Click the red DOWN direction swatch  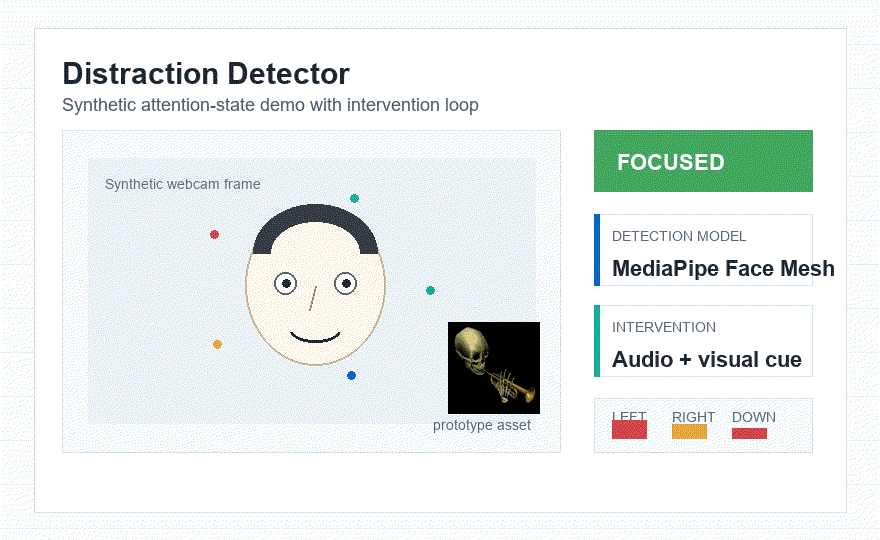click(749, 433)
